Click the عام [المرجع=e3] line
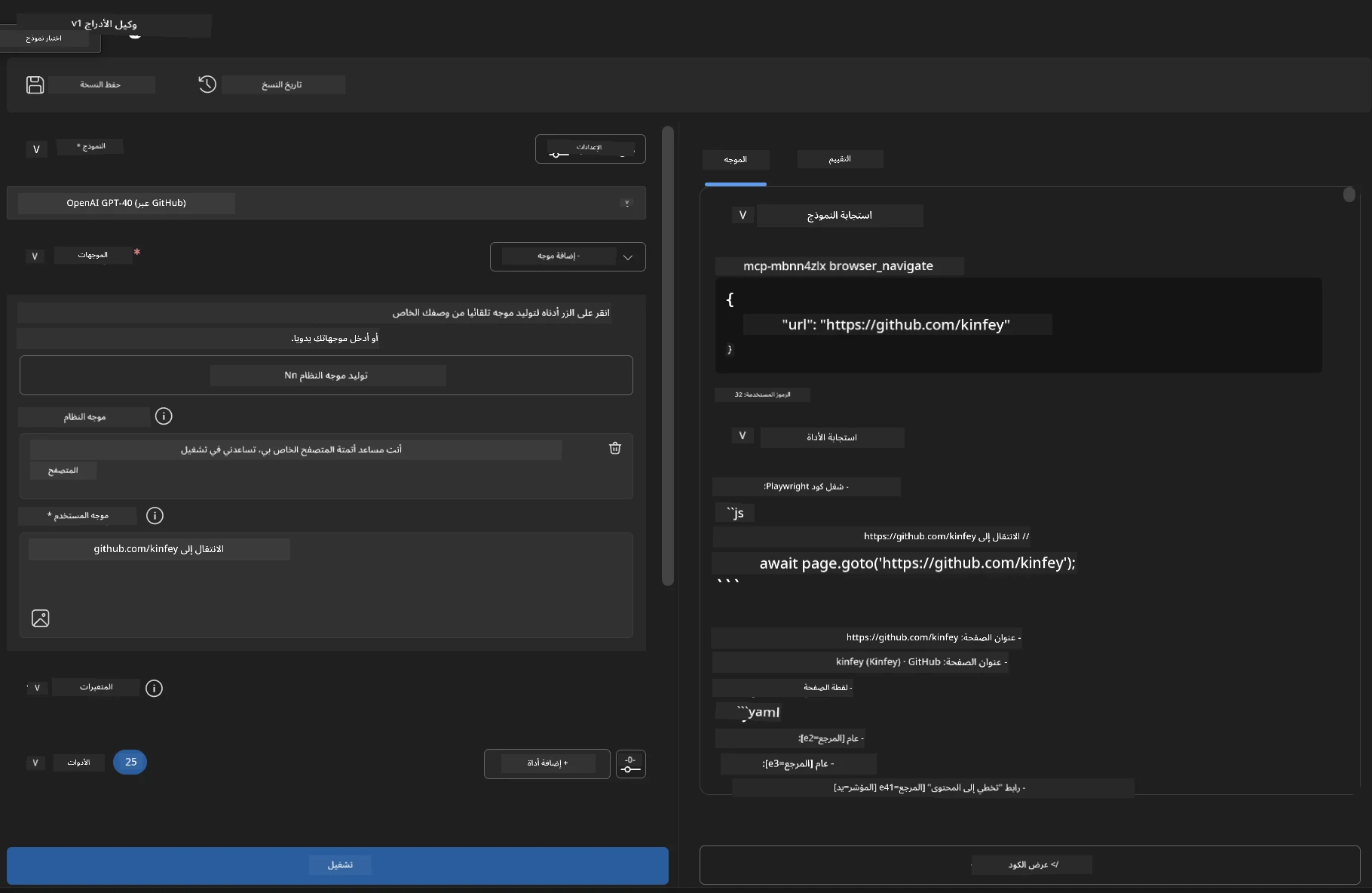 (798, 764)
